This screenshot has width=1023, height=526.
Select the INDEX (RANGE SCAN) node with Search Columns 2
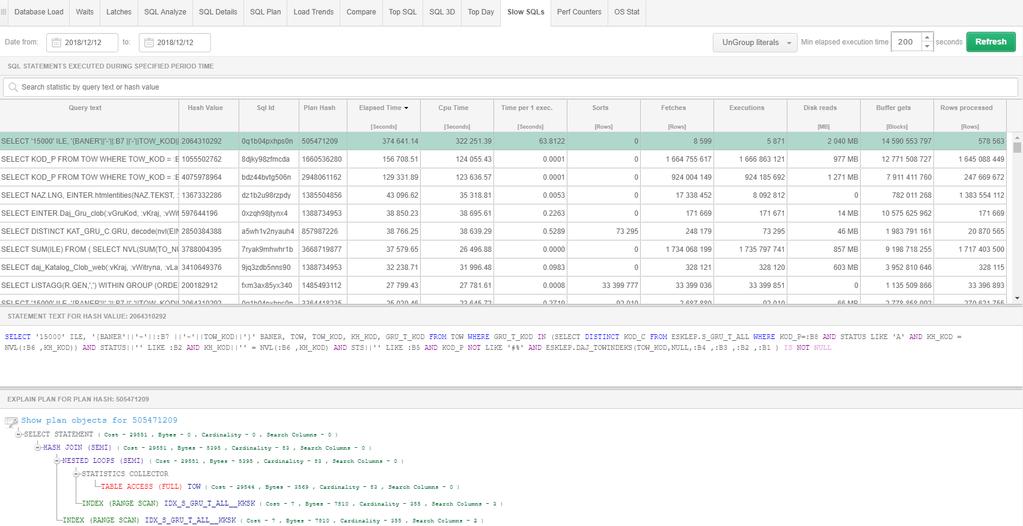[272, 520]
